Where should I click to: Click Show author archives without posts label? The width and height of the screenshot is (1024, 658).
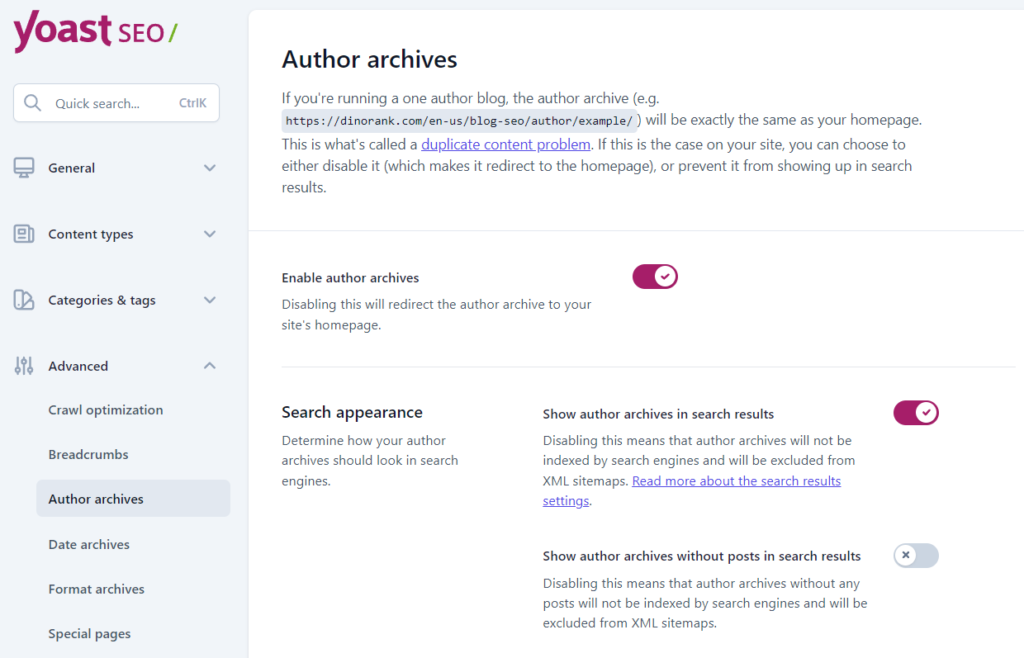click(701, 556)
